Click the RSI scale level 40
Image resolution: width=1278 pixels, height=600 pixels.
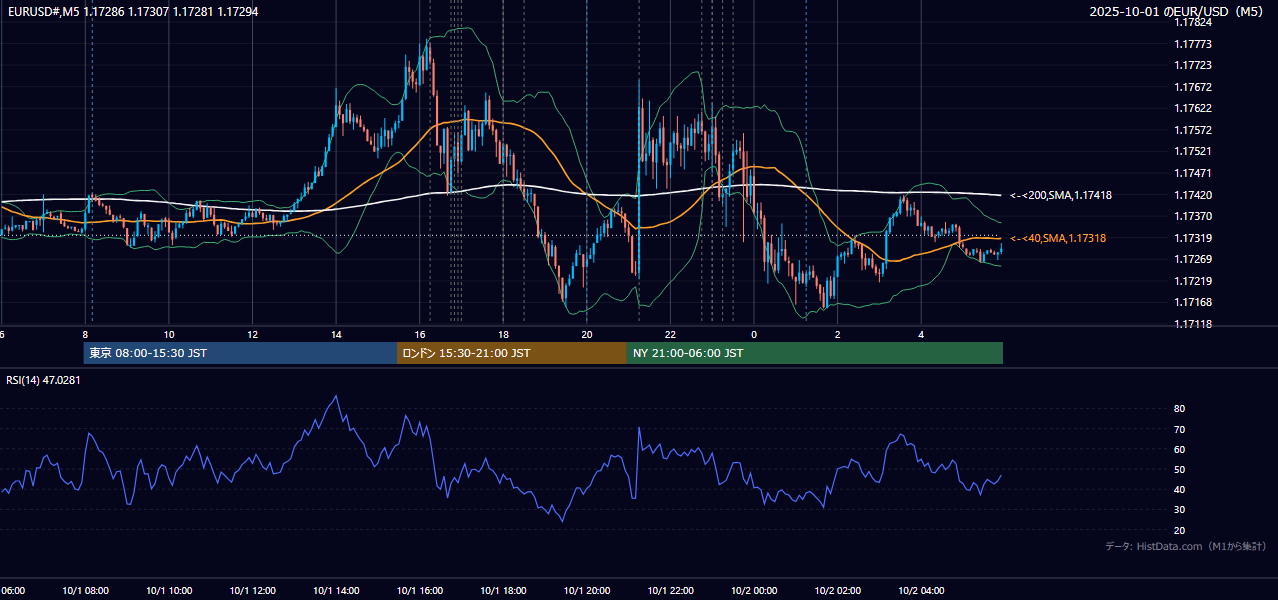(x=1179, y=489)
